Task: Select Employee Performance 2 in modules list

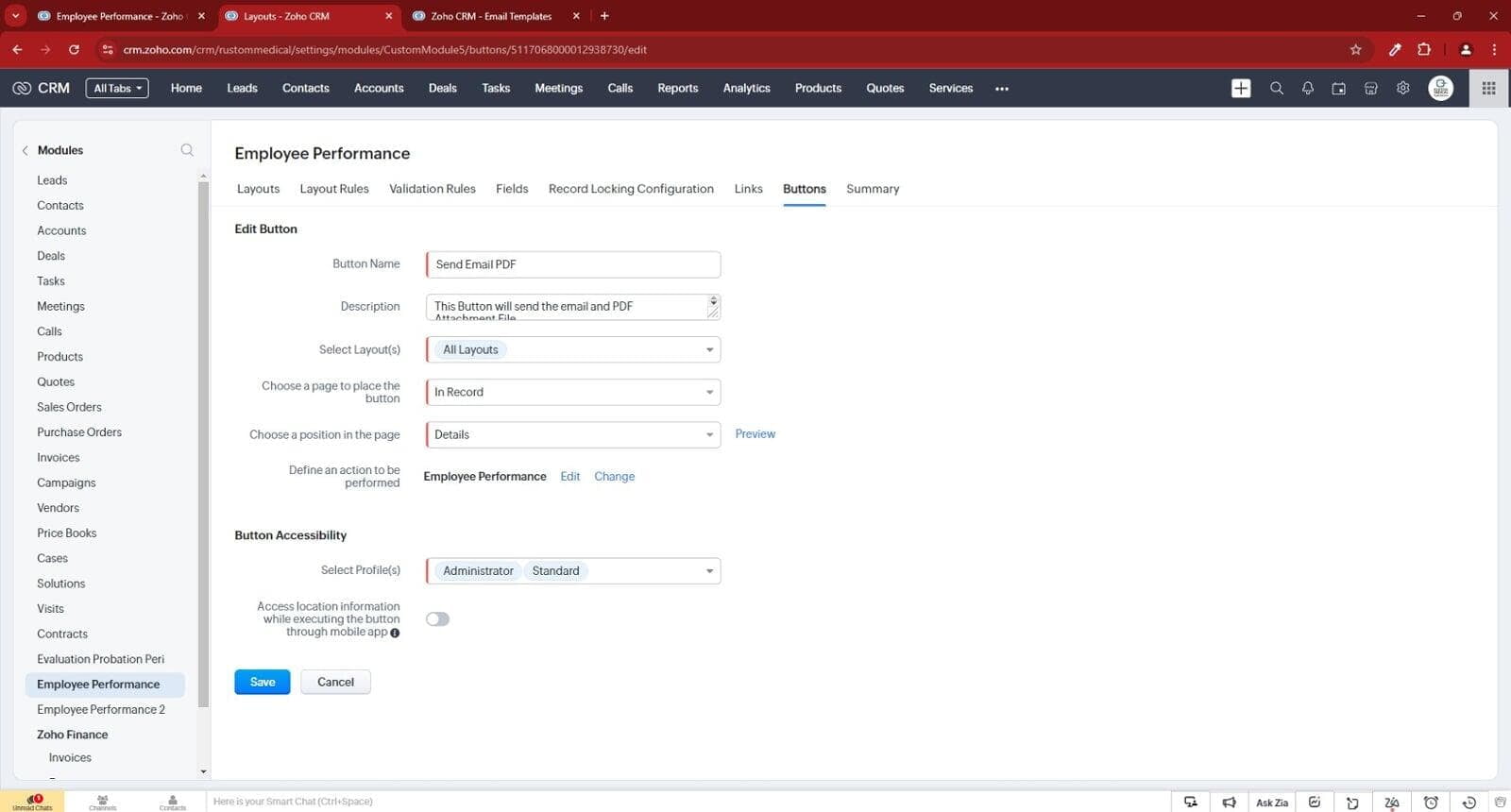Action: tap(101, 709)
